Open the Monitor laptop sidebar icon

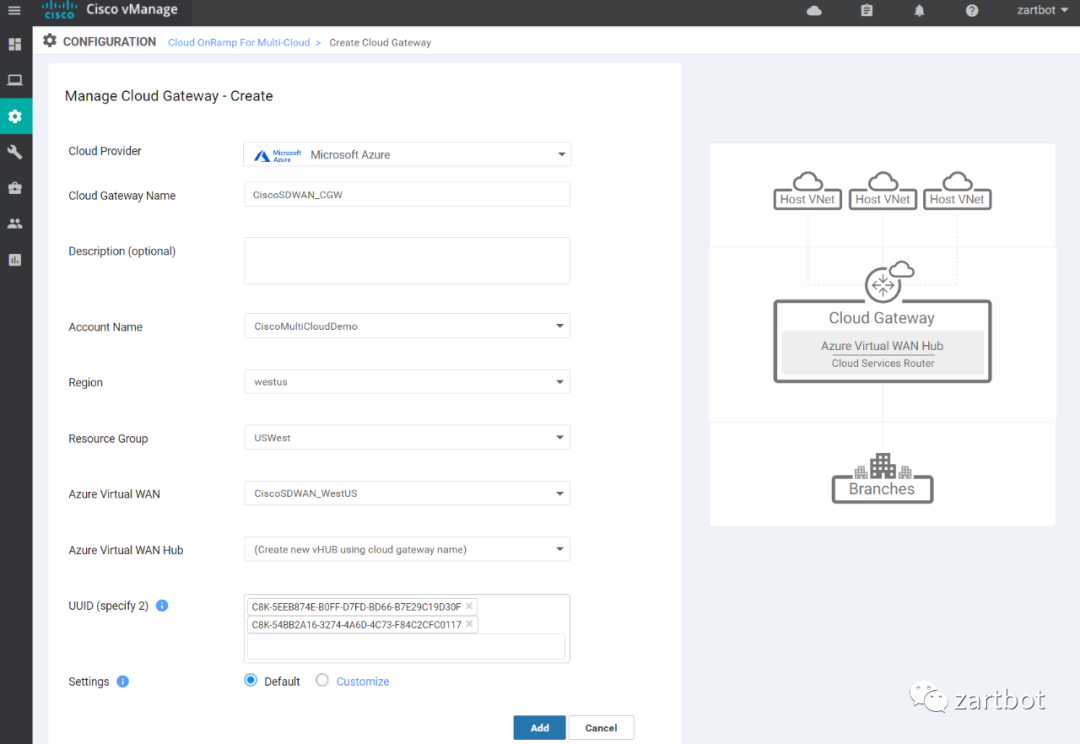(14, 80)
